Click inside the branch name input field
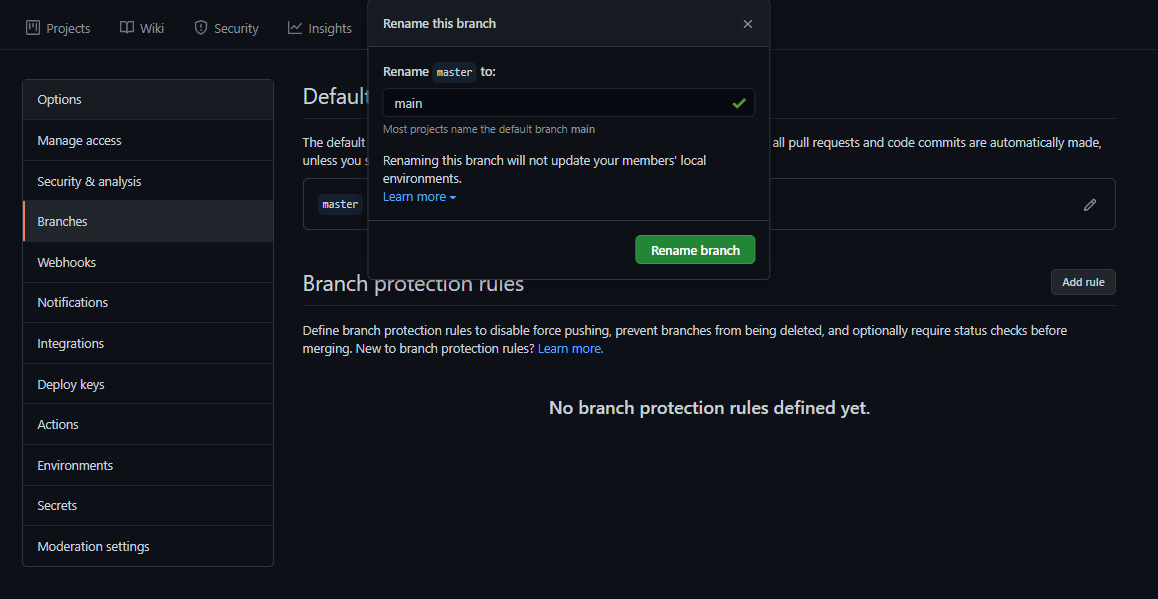Viewport: 1158px width, 599px height. pyautogui.click(x=550, y=102)
